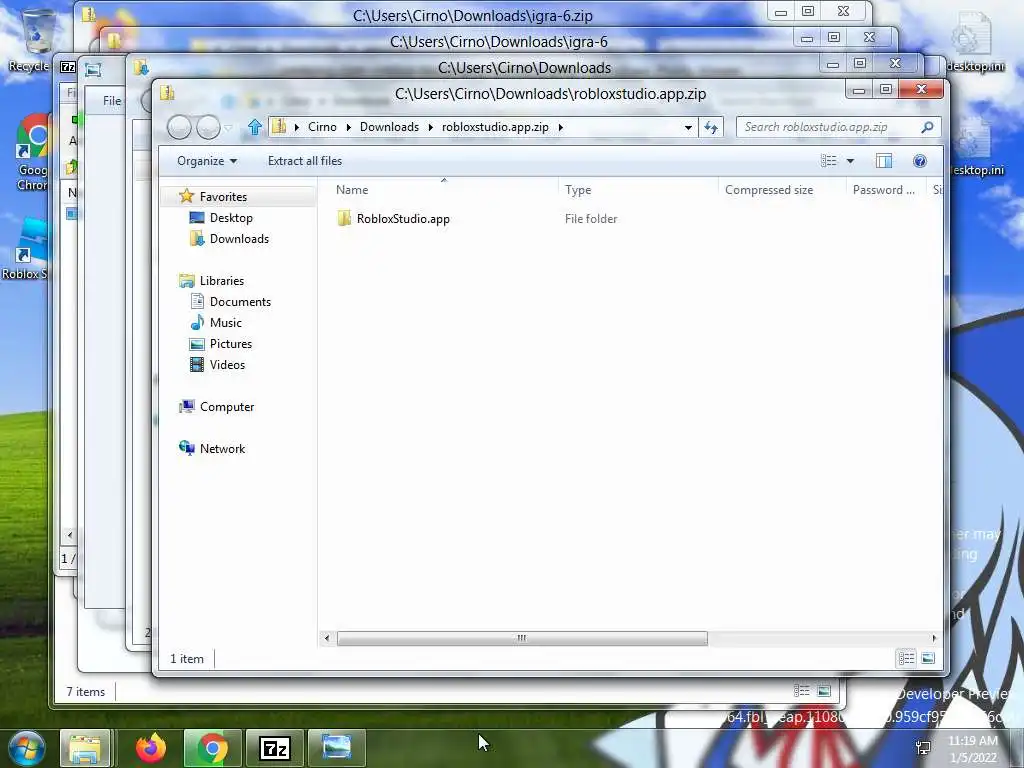Click the 1 item status text

tap(187, 659)
